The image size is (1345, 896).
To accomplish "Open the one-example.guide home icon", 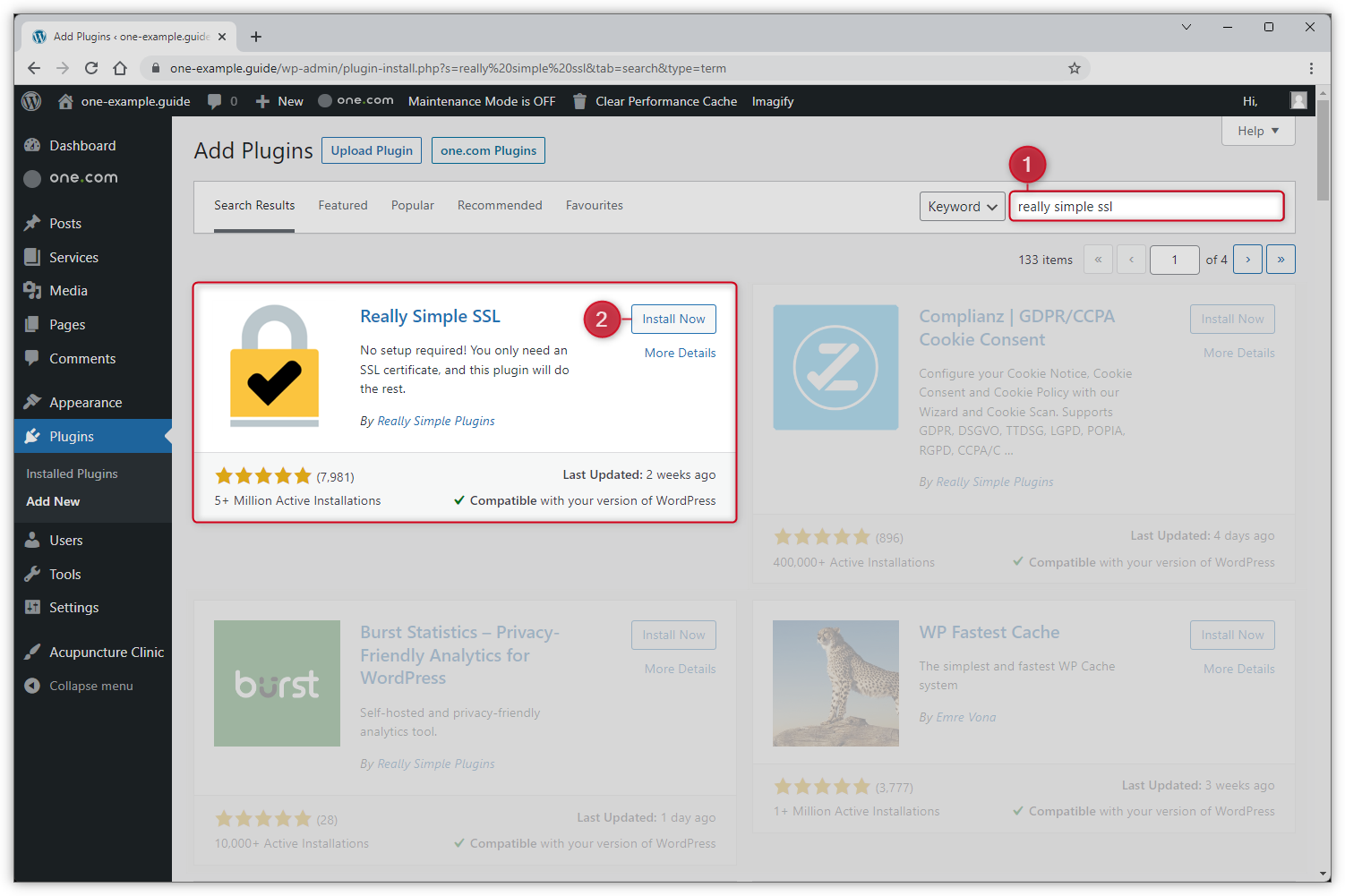I will pyautogui.click(x=65, y=101).
